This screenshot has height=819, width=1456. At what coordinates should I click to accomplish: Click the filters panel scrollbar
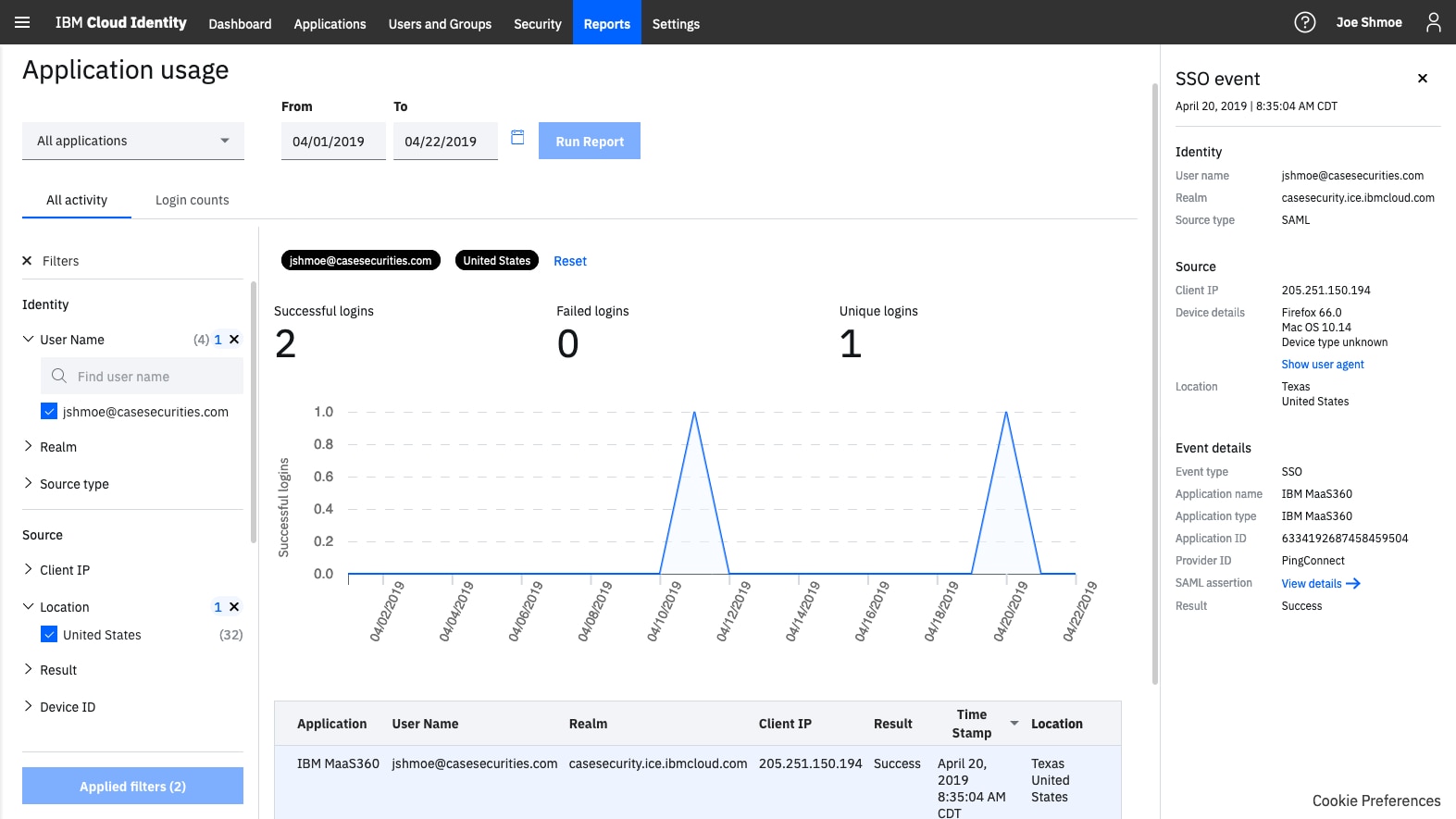tap(253, 412)
